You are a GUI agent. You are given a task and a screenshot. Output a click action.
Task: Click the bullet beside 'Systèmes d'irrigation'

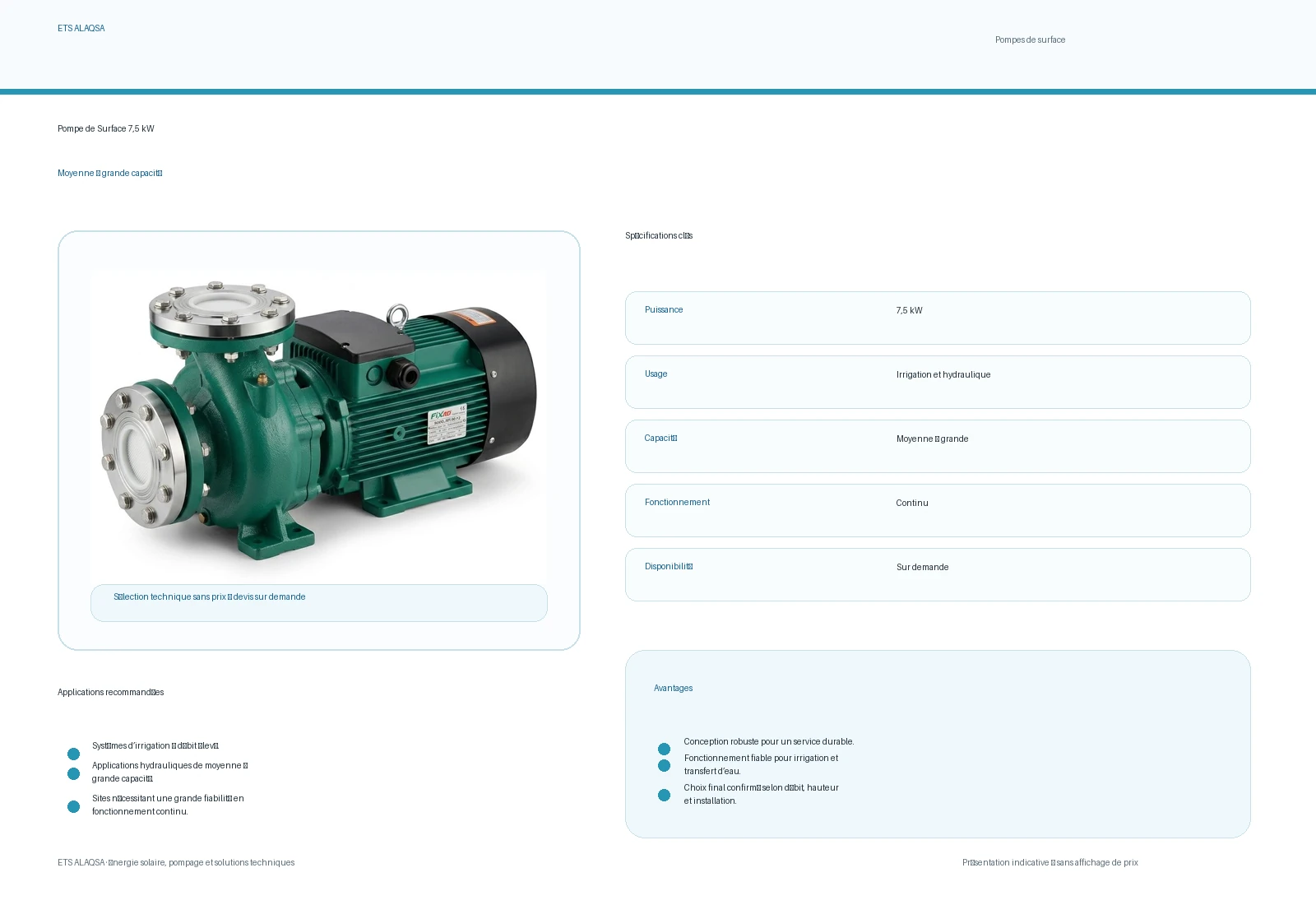pyautogui.click(x=73, y=754)
